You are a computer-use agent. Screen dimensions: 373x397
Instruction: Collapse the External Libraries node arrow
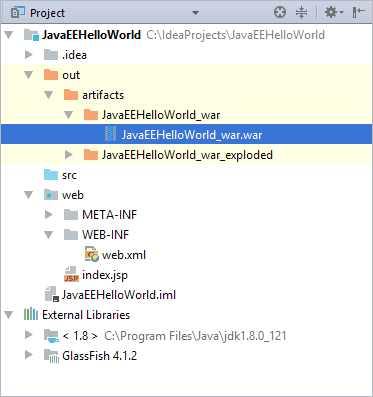click(x=9, y=315)
